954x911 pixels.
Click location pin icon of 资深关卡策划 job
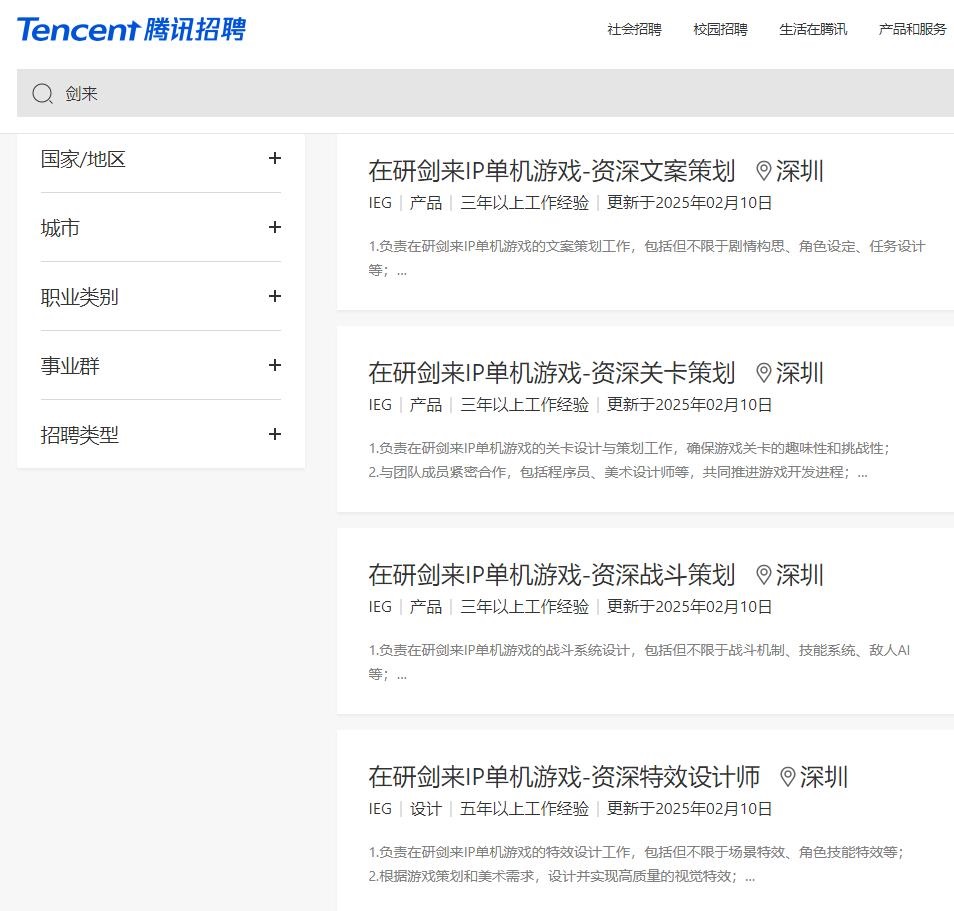tap(764, 373)
